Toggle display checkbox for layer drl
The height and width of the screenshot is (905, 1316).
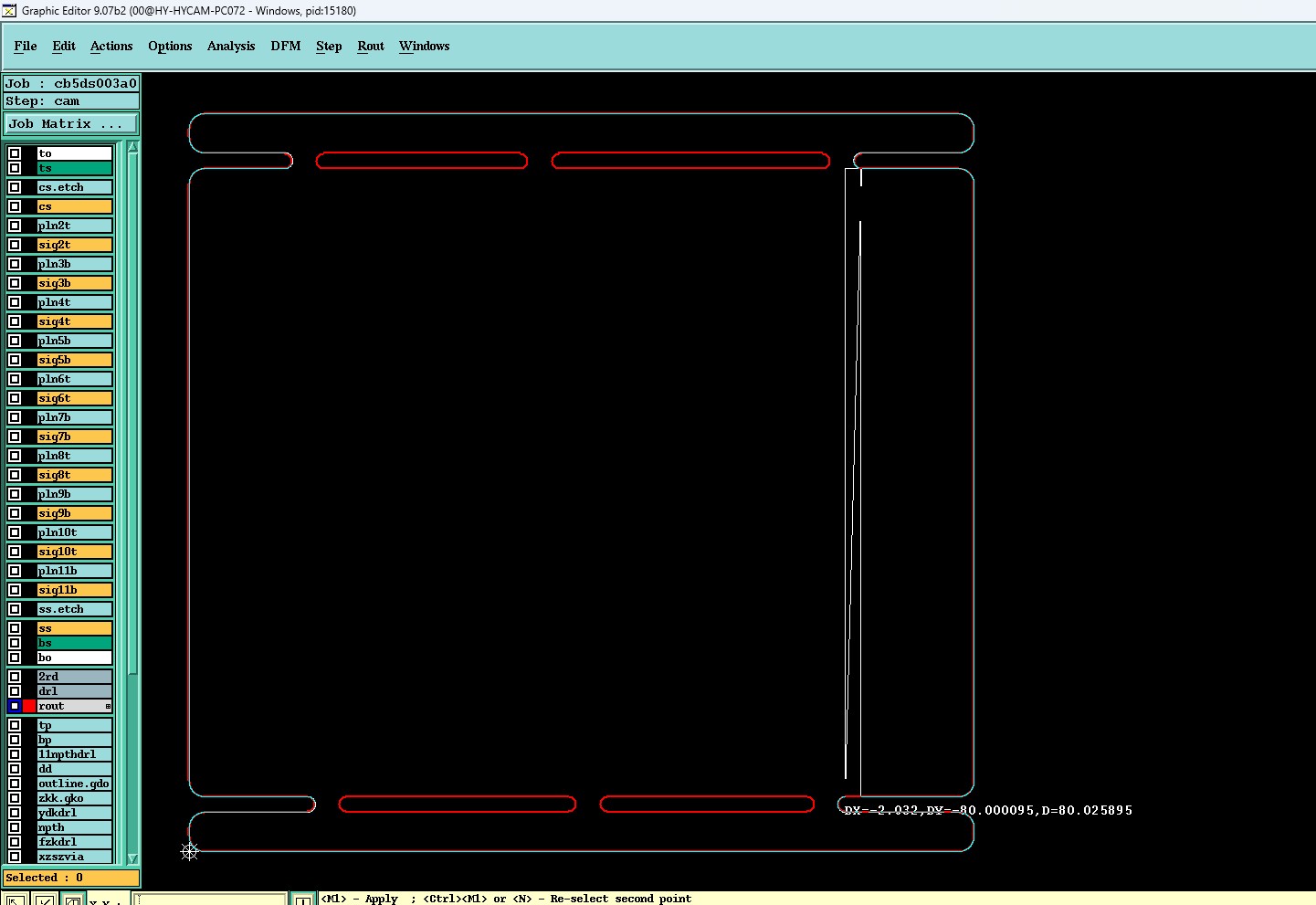[15, 691]
